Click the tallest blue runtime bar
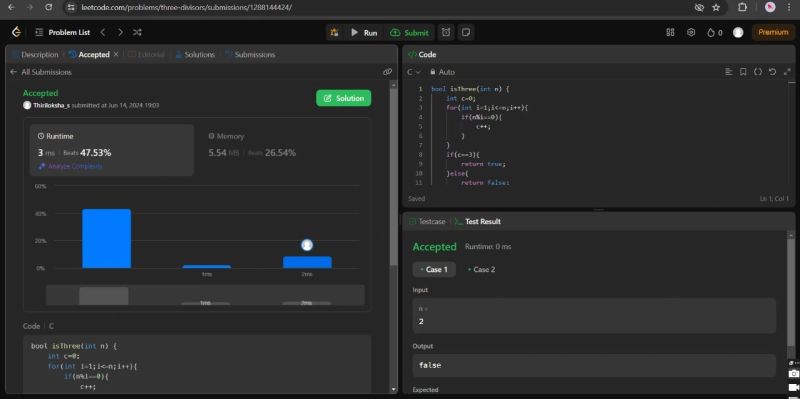800x399 pixels. (x=106, y=238)
